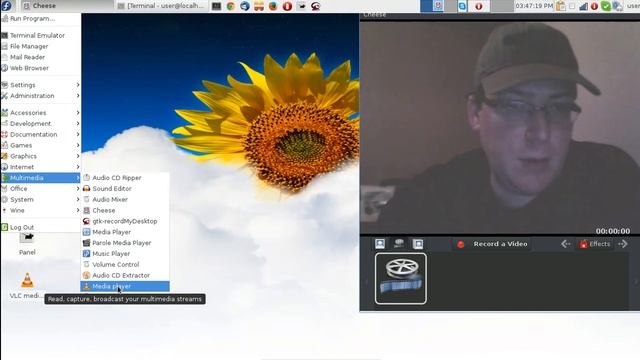Switch Cheese to burst mode

coord(418,244)
